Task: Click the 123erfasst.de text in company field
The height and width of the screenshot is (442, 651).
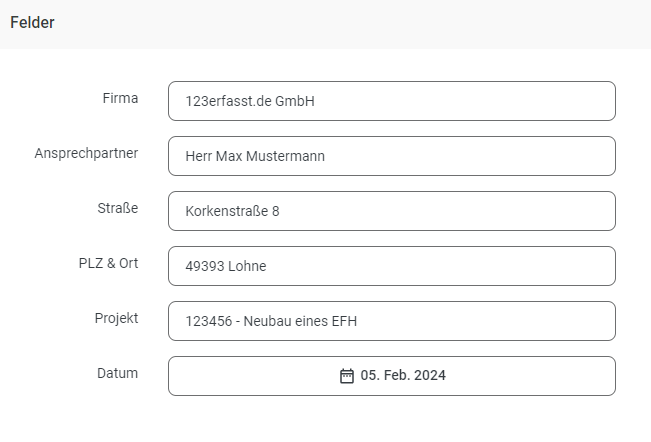Action: point(228,101)
